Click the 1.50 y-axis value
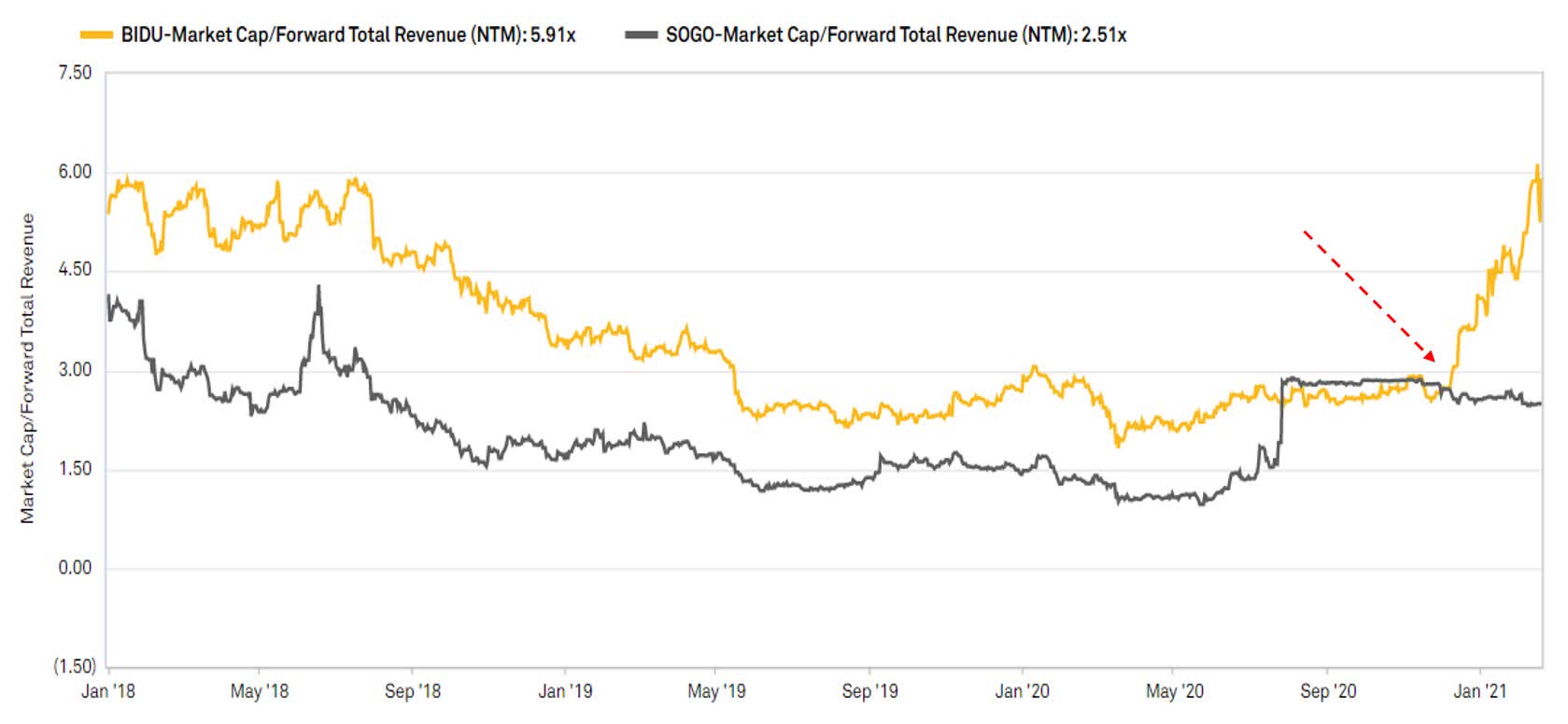This screenshot has height=724, width=1568. tap(75, 469)
